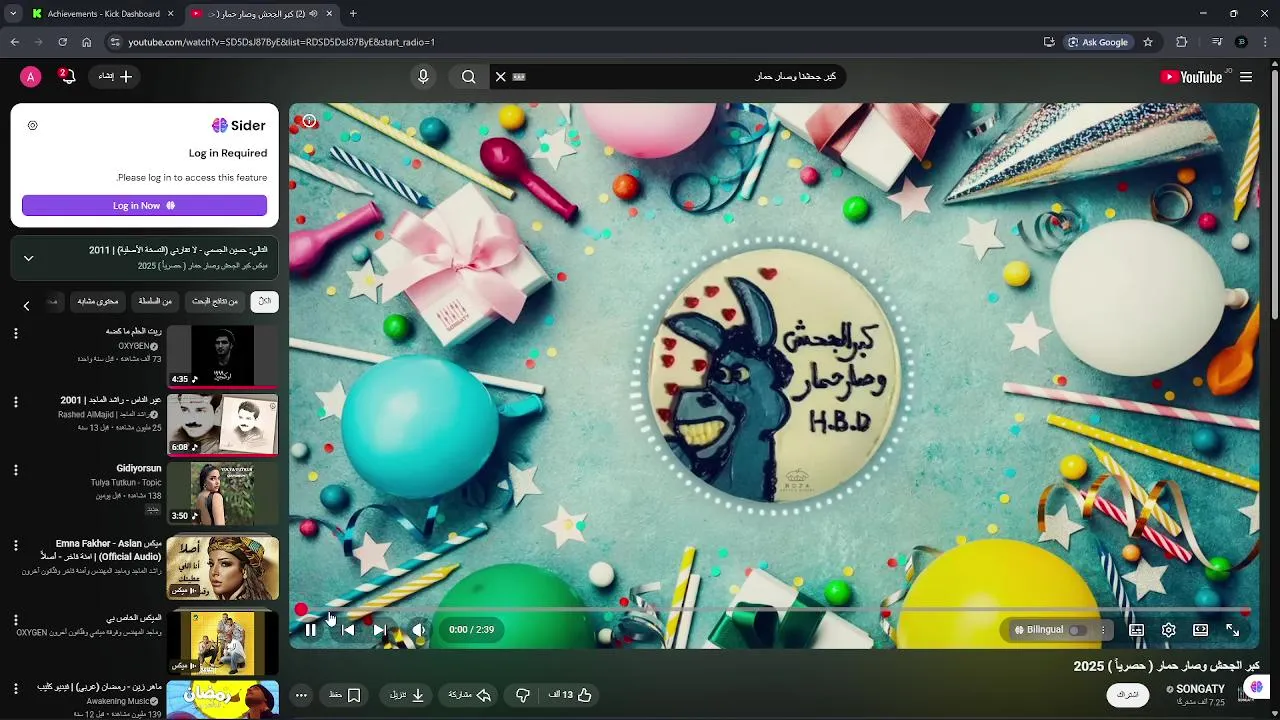1280x720 pixels.
Task: Save video with حفظ button
Action: [x=345, y=695]
